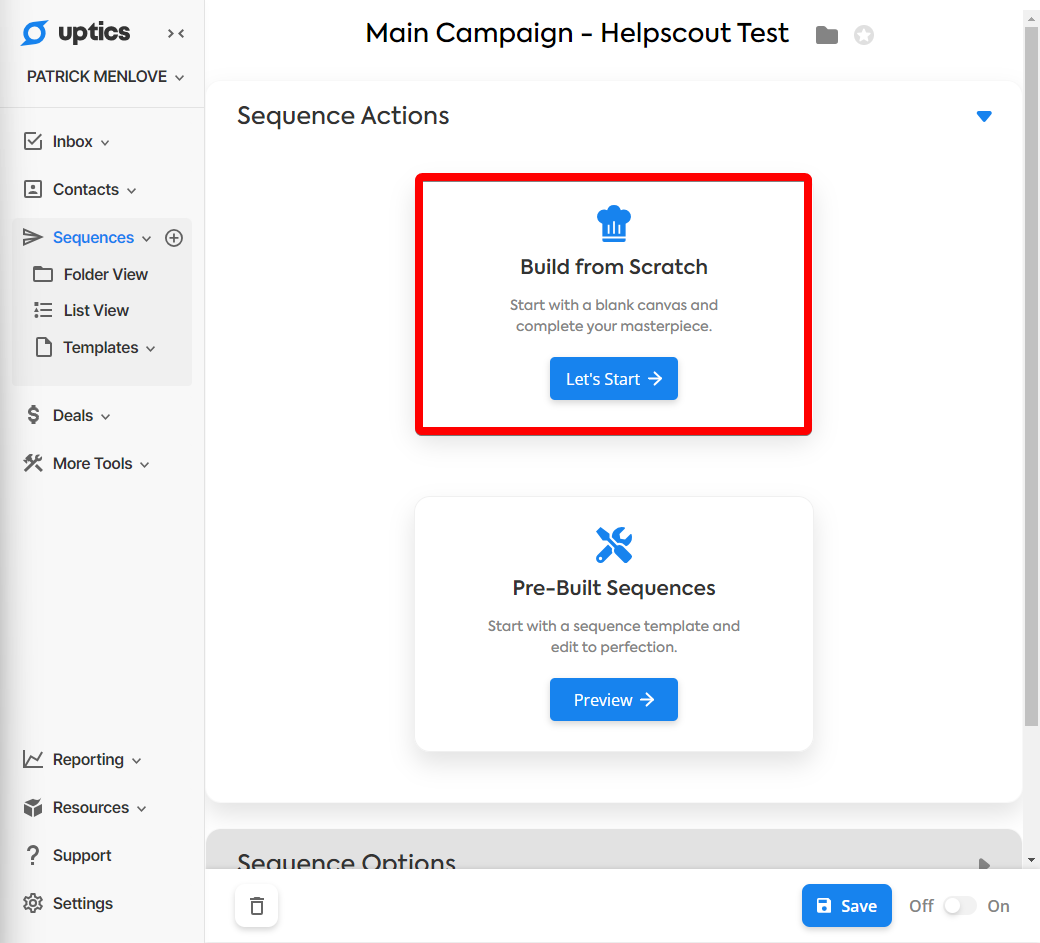Click the Pre-Built Sequences tools icon
1040x943 pixels.
[x=614, y=544]
